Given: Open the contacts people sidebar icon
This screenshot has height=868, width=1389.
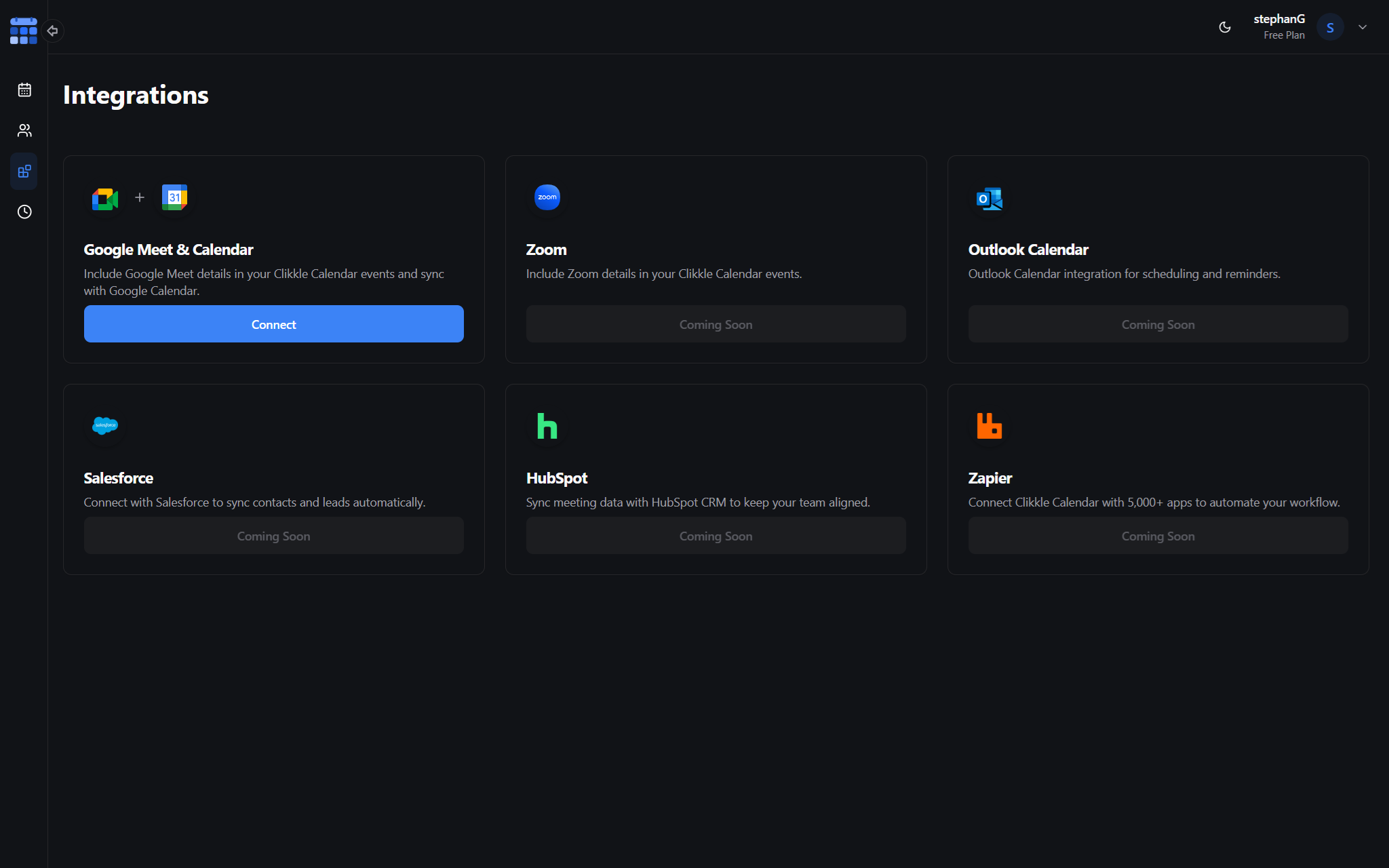Looking at the screenshot, I should coord(24,130).
